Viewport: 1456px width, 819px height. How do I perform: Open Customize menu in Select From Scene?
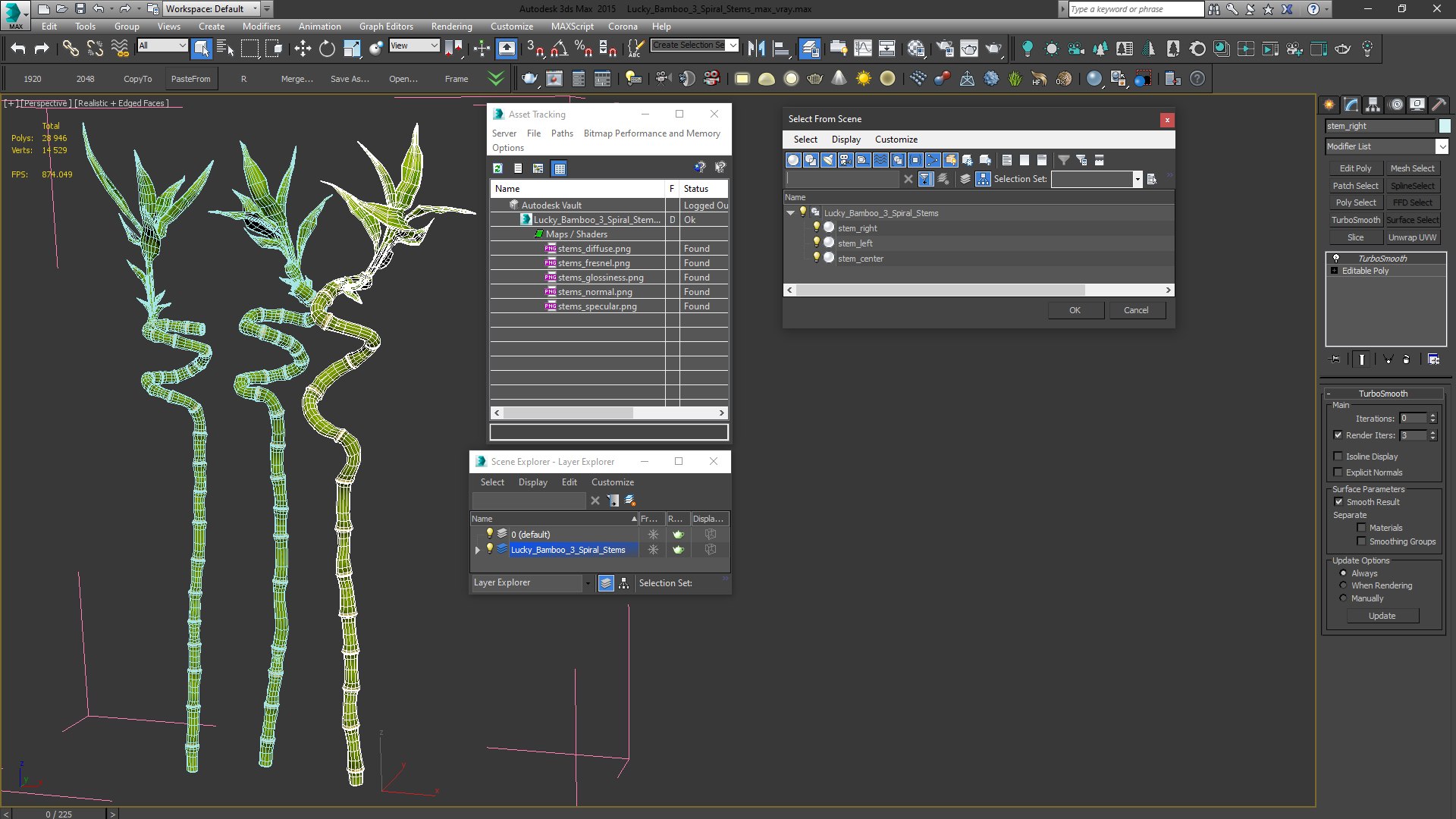[x=896, y=140]
